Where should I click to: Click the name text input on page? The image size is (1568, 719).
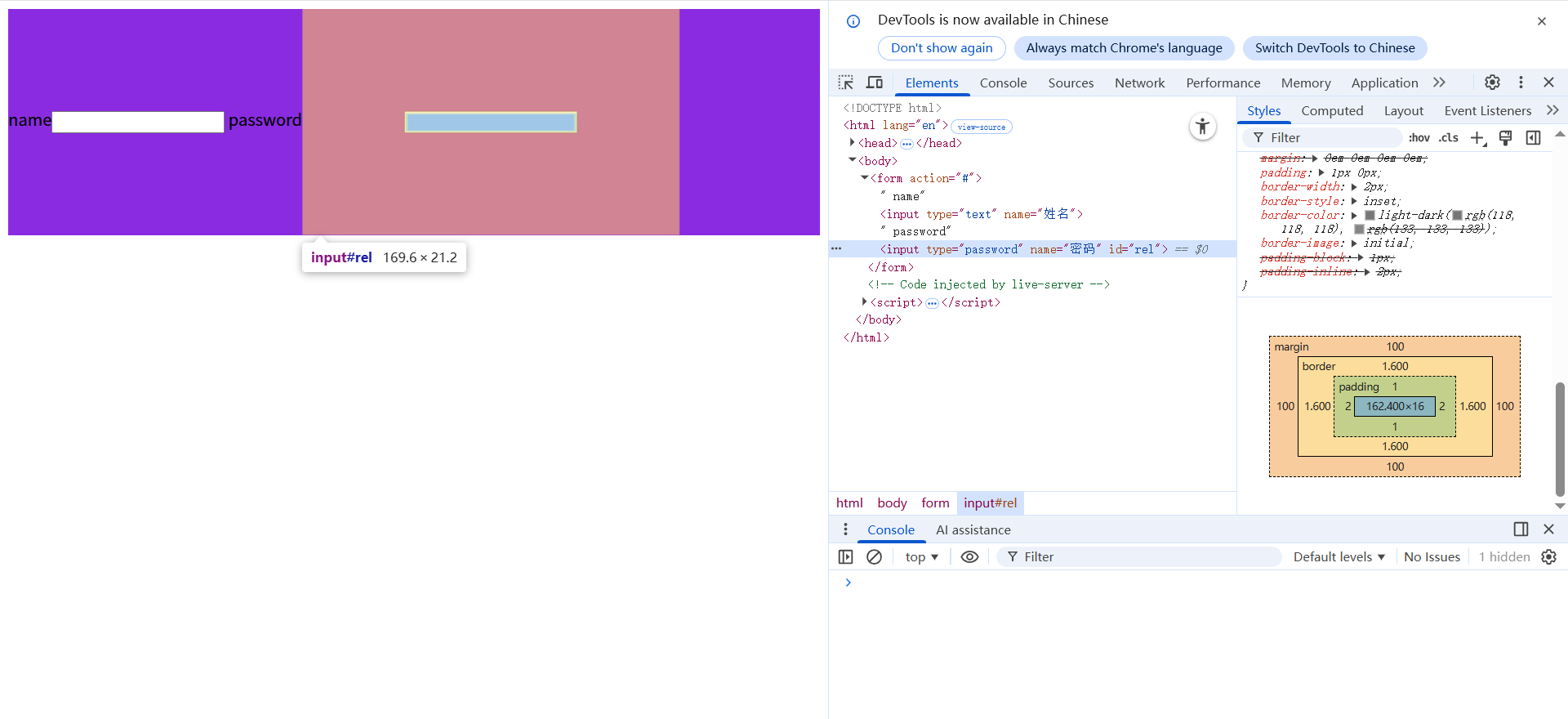(x=138, y=122)
